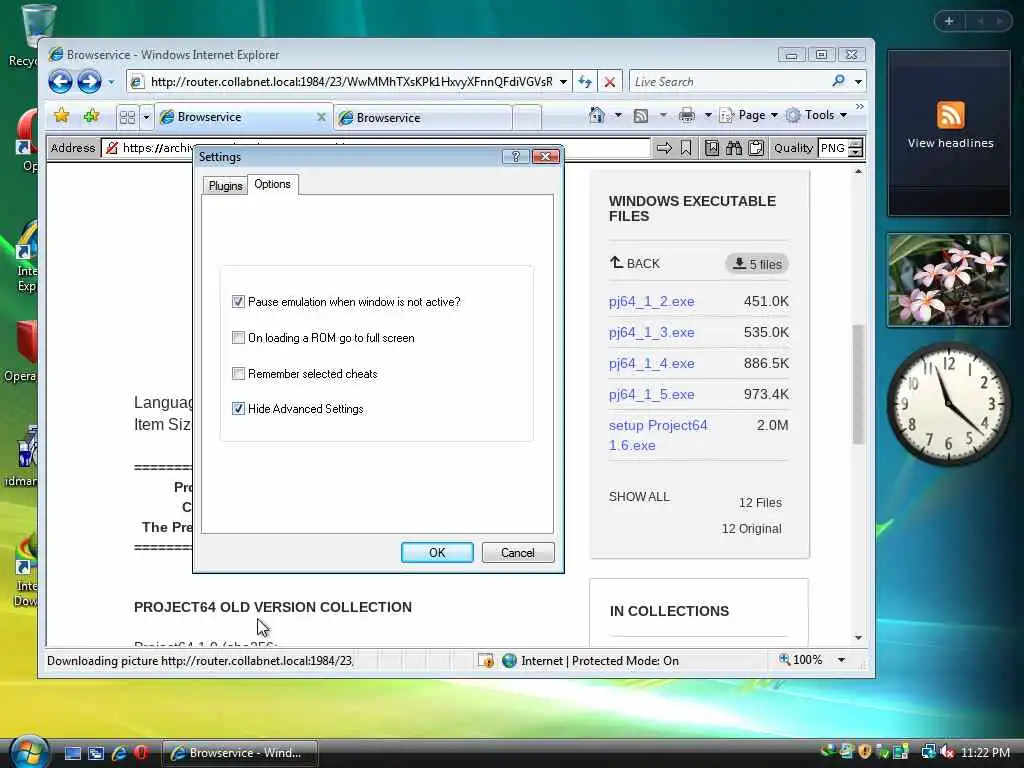Open the Page menu dropdown
Viewport: 1024px width, 768px height.
(x=748, y=116)
